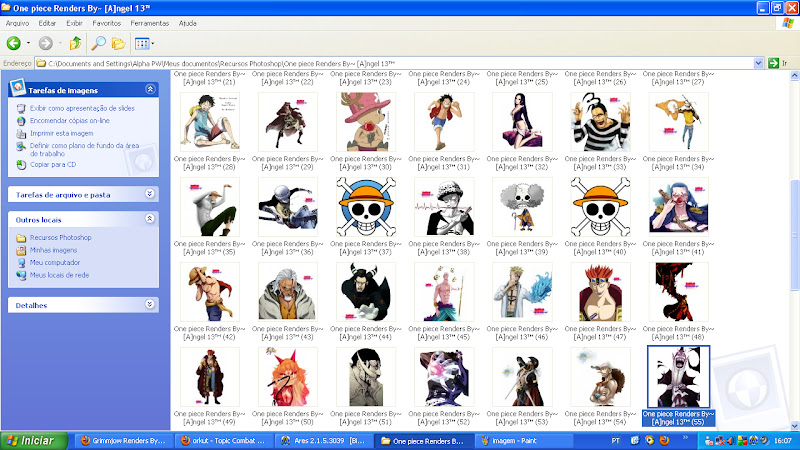
Task: Click Copiar para CD link
Action: coord(53,164)
